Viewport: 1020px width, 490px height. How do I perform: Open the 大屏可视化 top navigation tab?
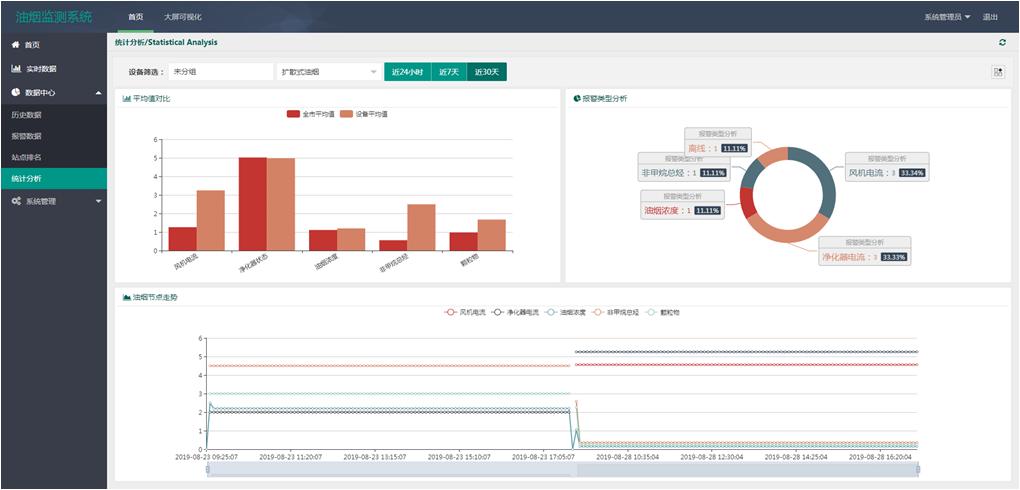(182, 17)
